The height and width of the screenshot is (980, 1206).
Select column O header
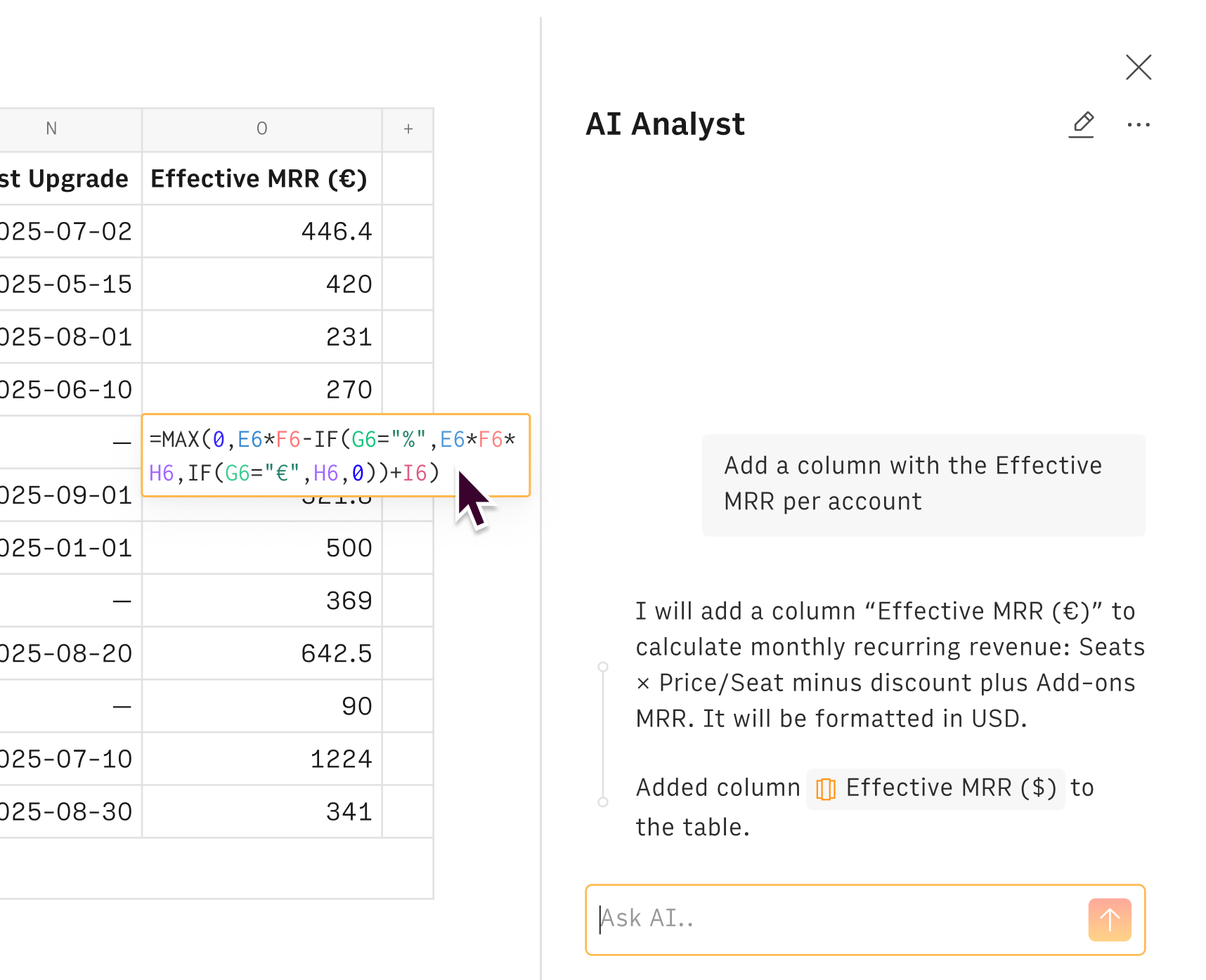[261, 129]
